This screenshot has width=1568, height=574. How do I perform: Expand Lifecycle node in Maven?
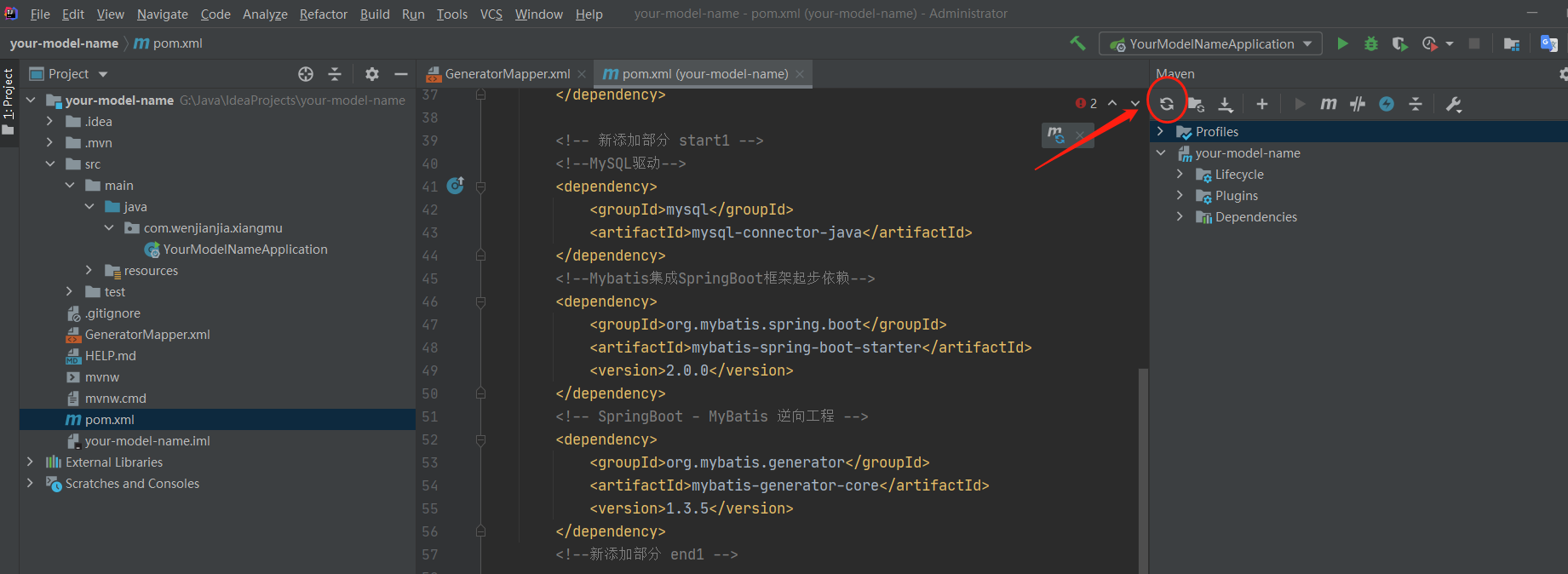click(1180, 174)
